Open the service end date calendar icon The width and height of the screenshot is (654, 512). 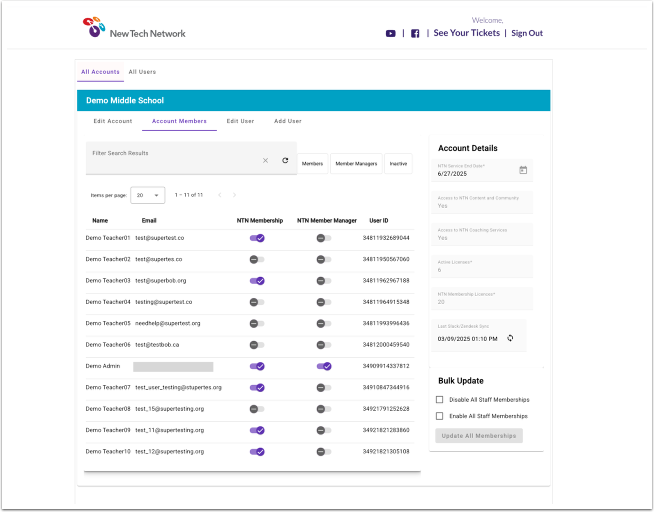click(522, 170)
